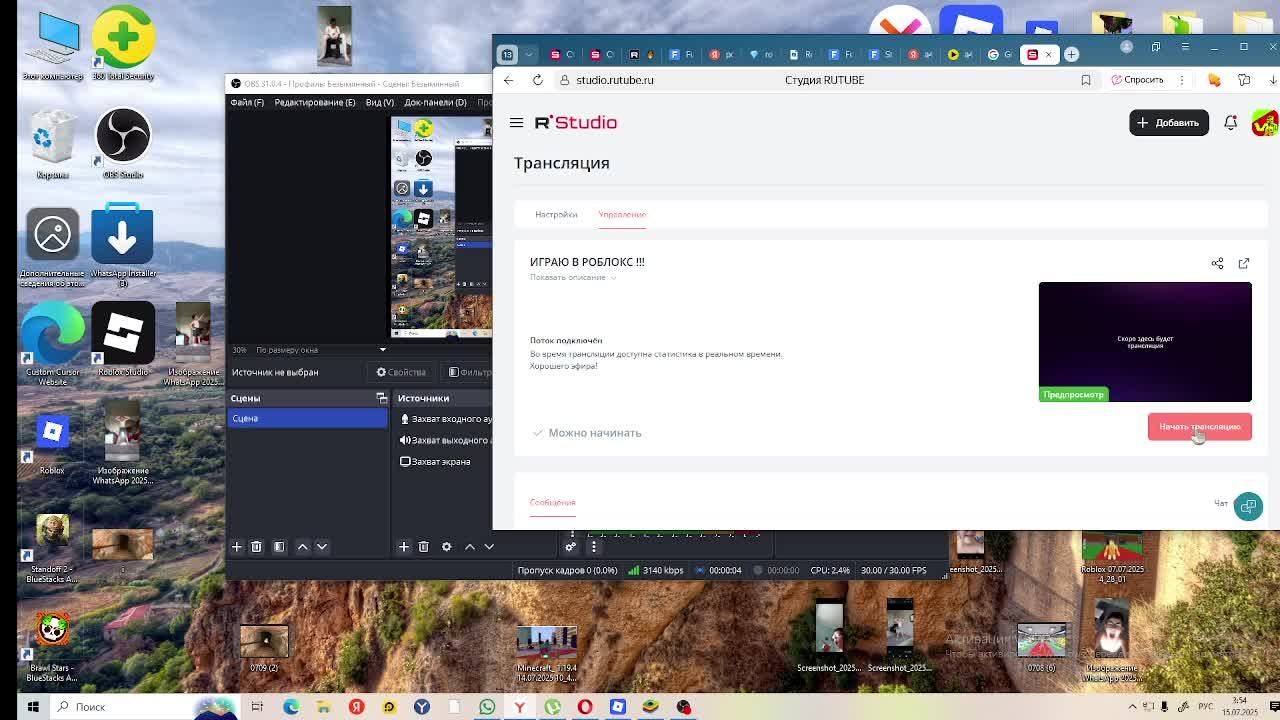Open the View menu in OBS
This screenshot has height=720, width=1280.
[x=379, y=102]
